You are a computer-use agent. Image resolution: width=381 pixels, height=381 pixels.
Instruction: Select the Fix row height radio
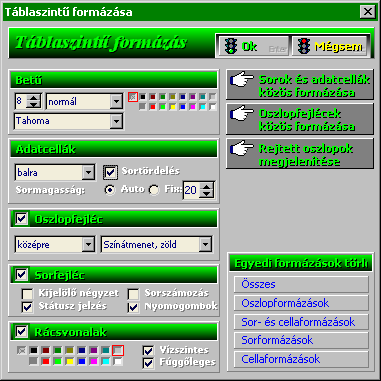[x=154, y=190]
